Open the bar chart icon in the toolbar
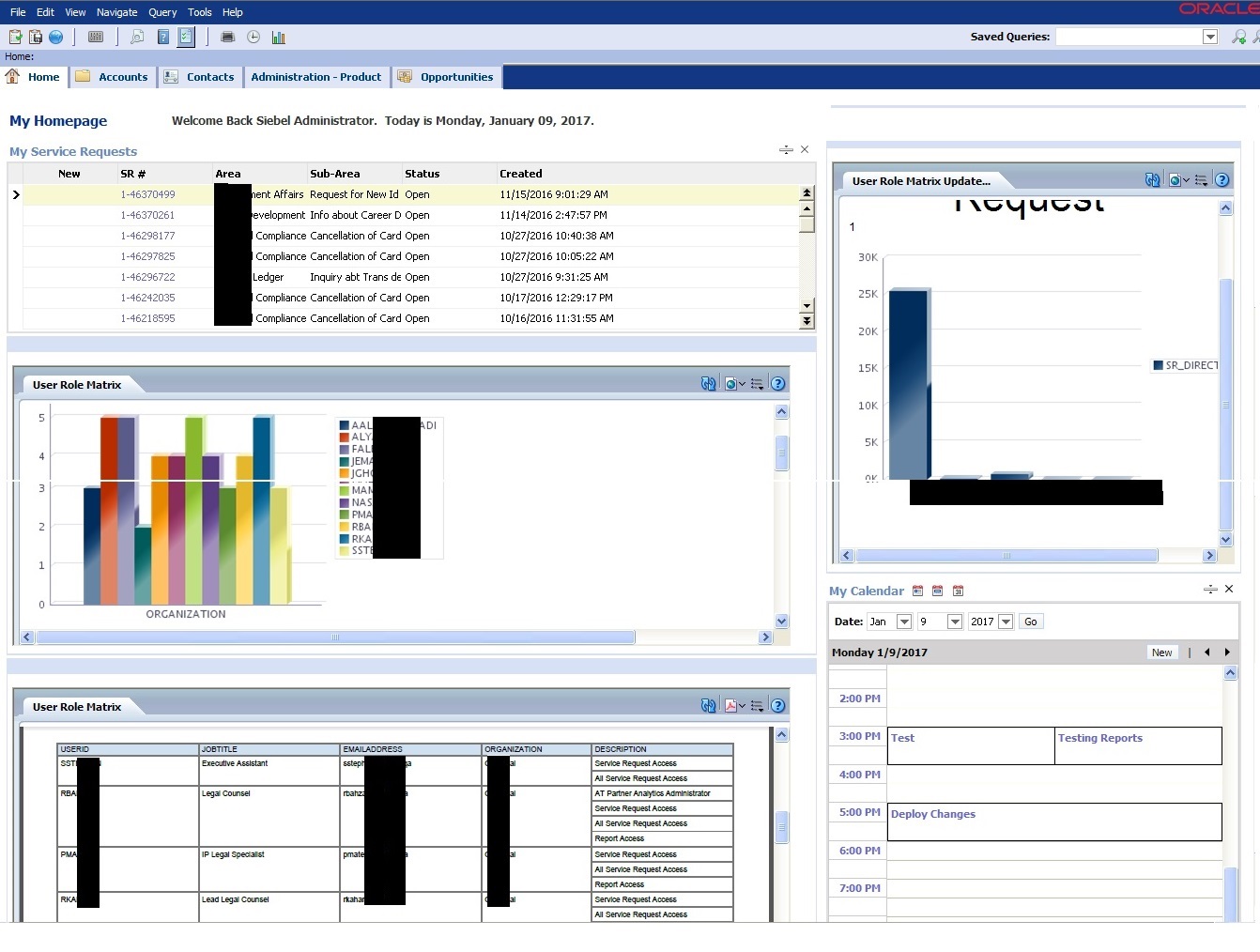1260x952 pixels. point(278,37)
